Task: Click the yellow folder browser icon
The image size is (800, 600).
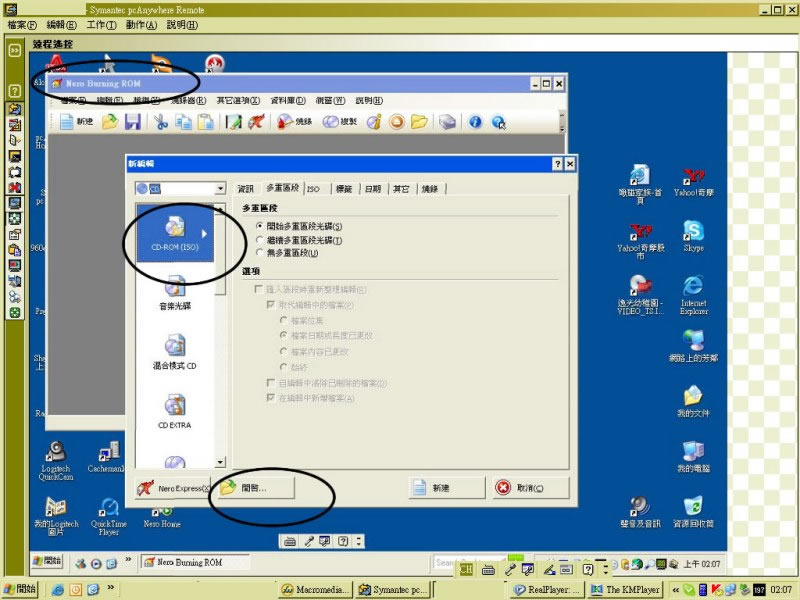Action: click(x=419, y=122)
